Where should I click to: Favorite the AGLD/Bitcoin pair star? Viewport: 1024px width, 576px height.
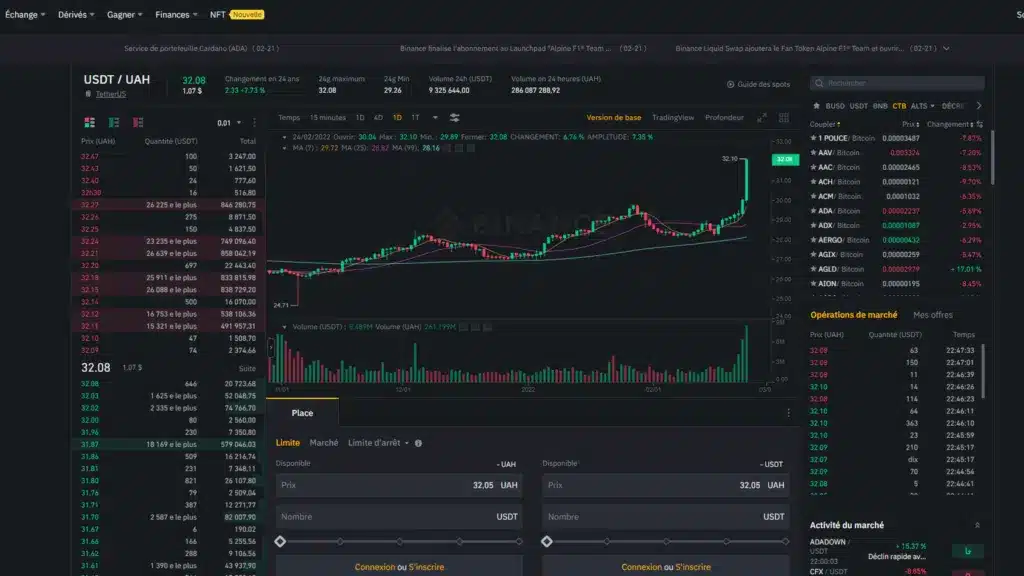pos(813,268)
